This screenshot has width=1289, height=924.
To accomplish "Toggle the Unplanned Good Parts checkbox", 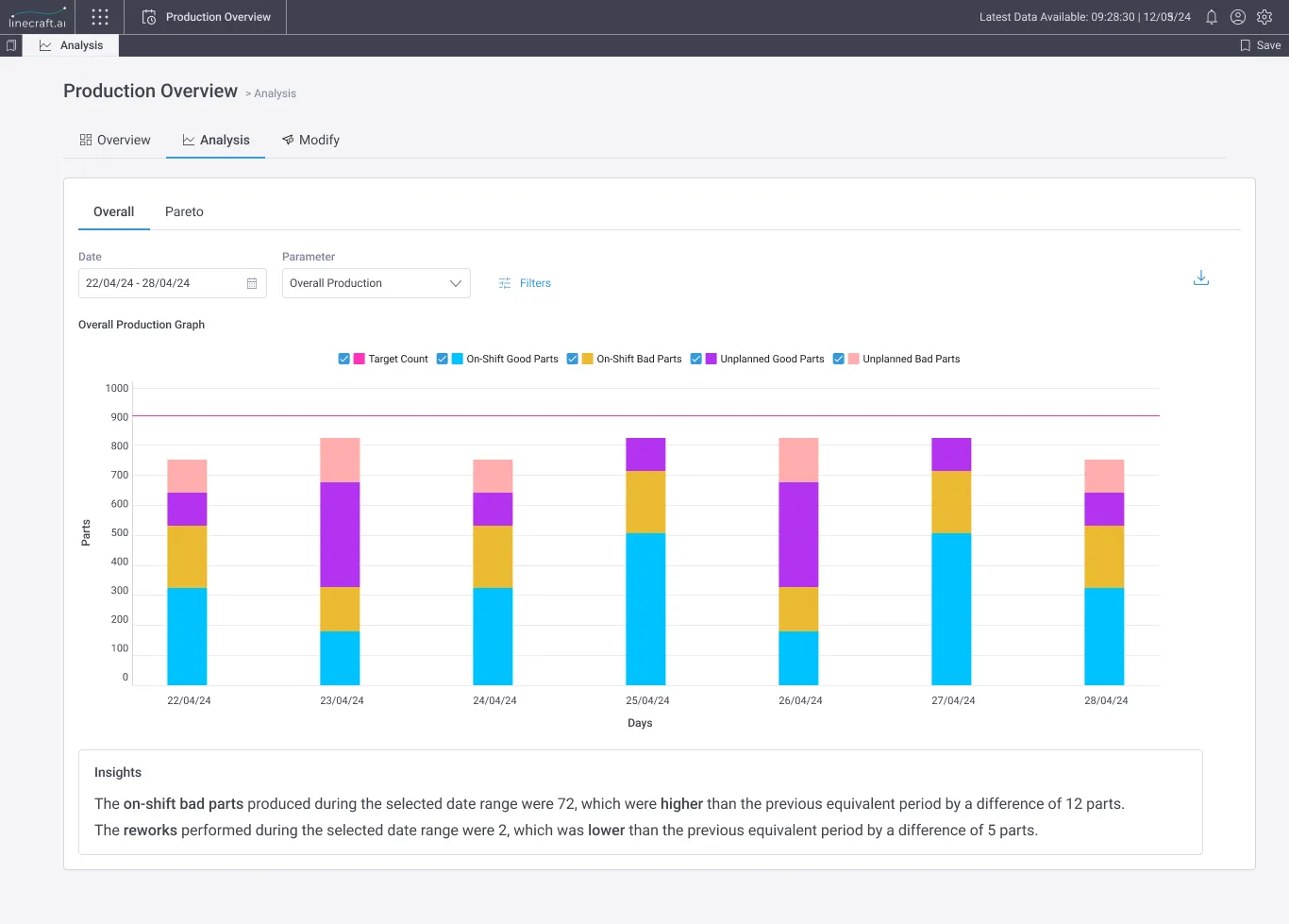I will click(x=695, y=359).
